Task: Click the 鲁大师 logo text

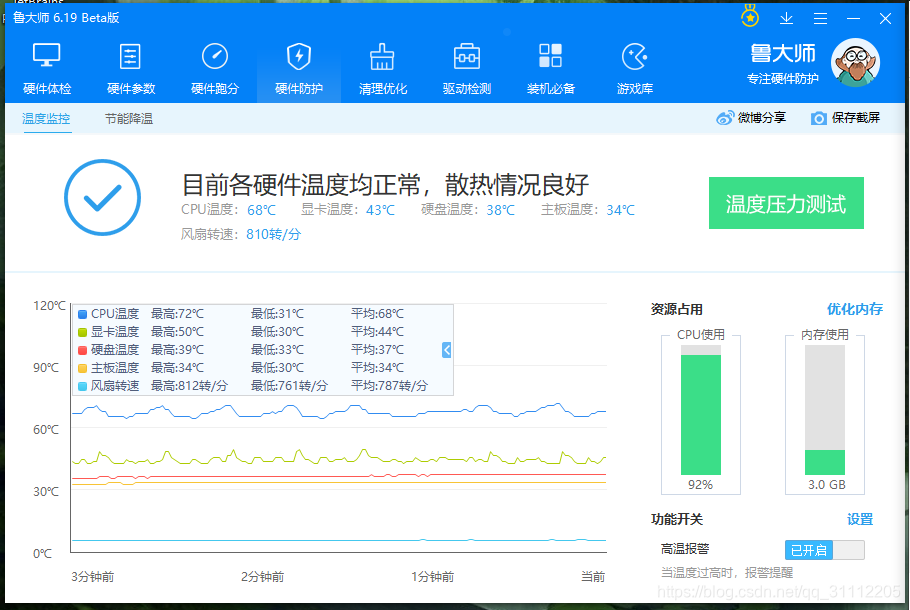Action: tap(782, 53)
